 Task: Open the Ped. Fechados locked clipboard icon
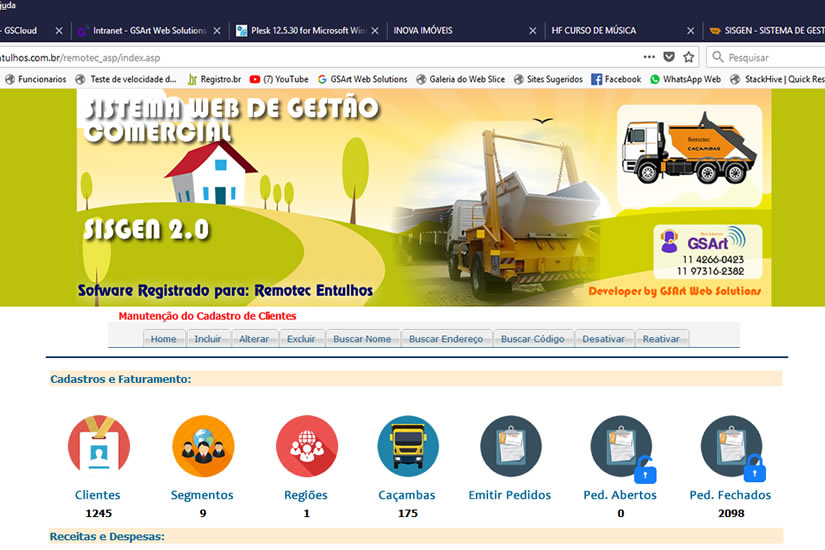(732, 447)
